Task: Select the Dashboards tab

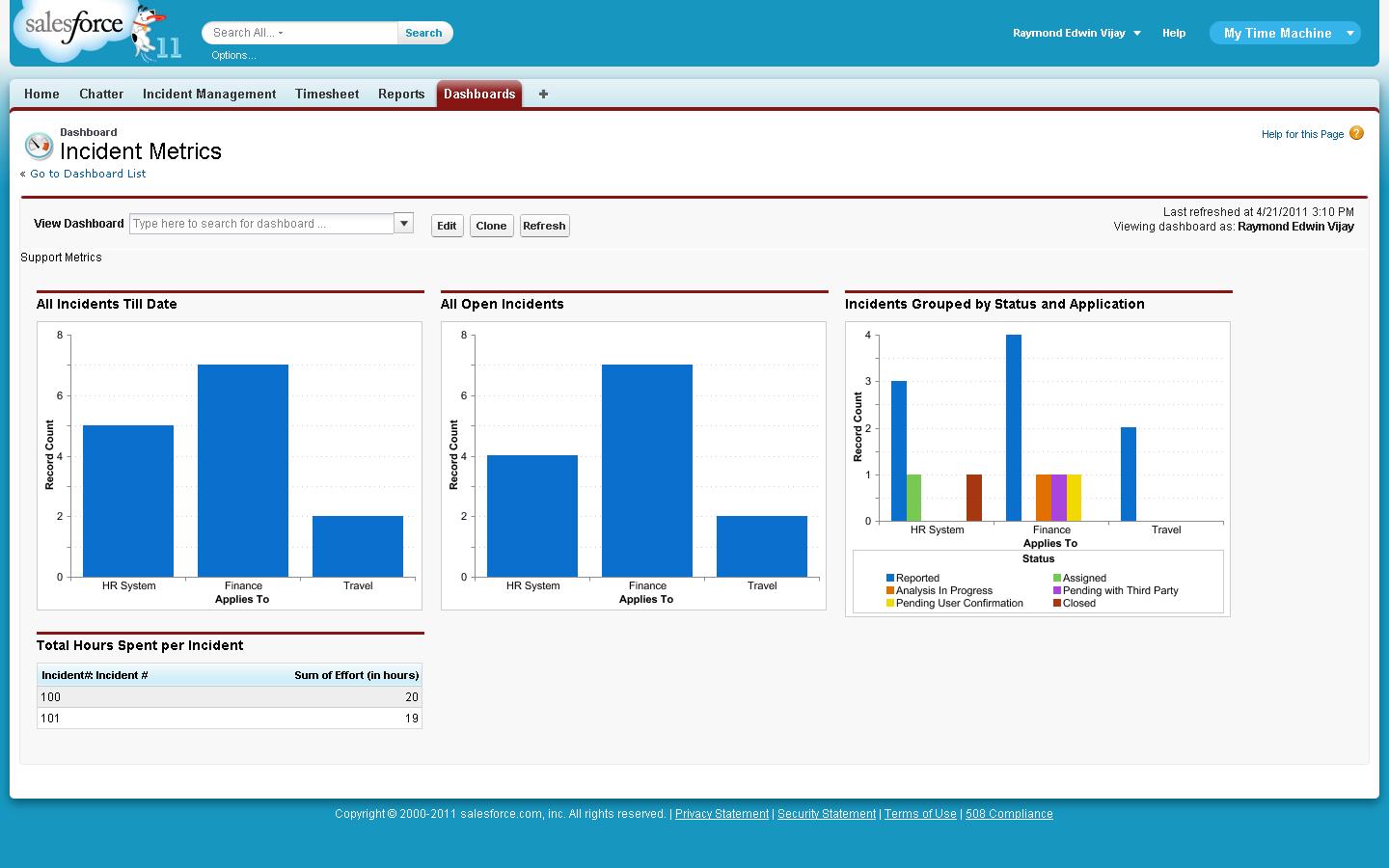Action: pos(479,94)
